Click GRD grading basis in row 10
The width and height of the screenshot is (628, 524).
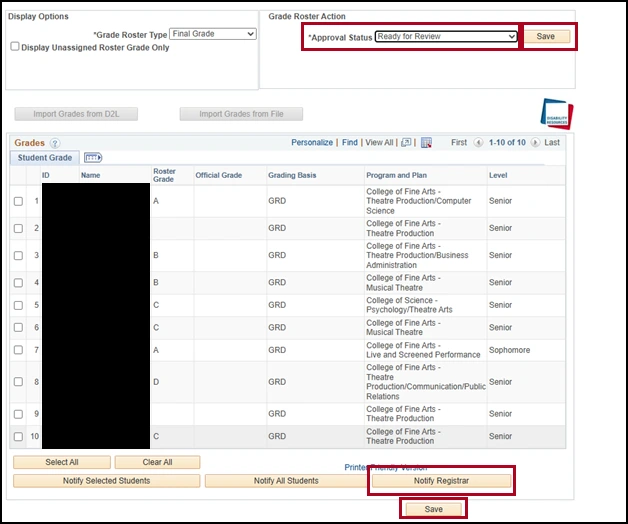[277, 436]
